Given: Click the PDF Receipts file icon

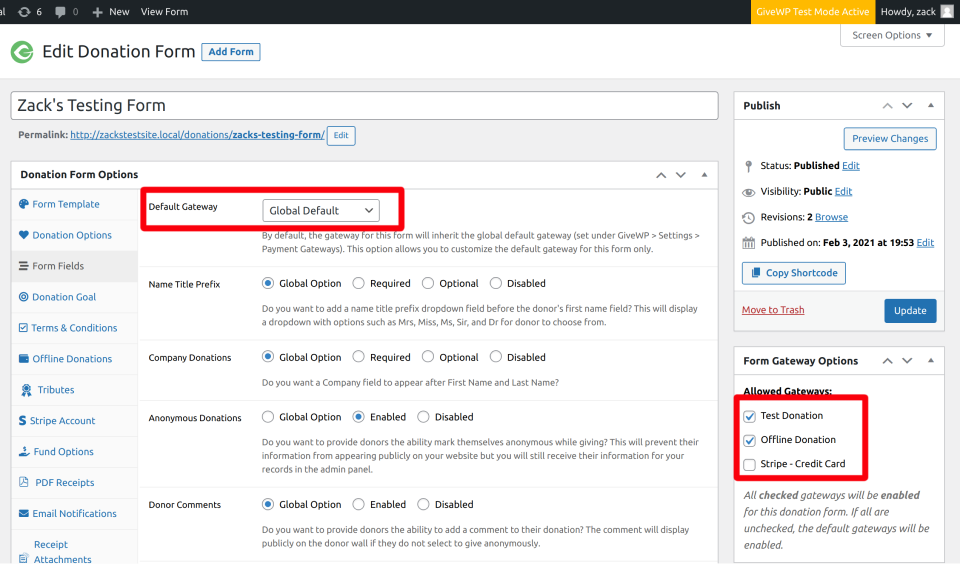Looking at the screenshot, I should [23, 482].
